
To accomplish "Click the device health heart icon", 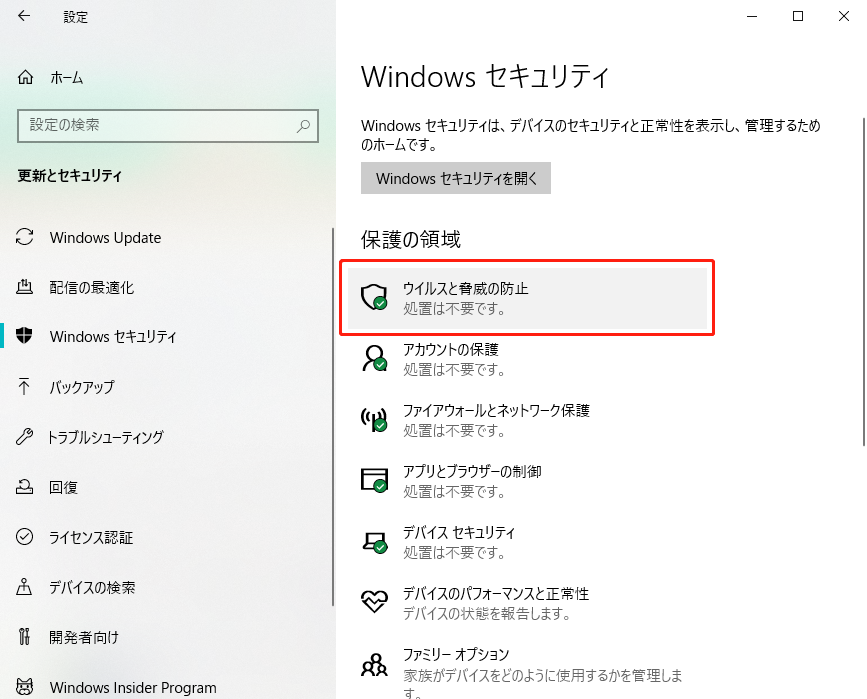I will click(374, 602).
